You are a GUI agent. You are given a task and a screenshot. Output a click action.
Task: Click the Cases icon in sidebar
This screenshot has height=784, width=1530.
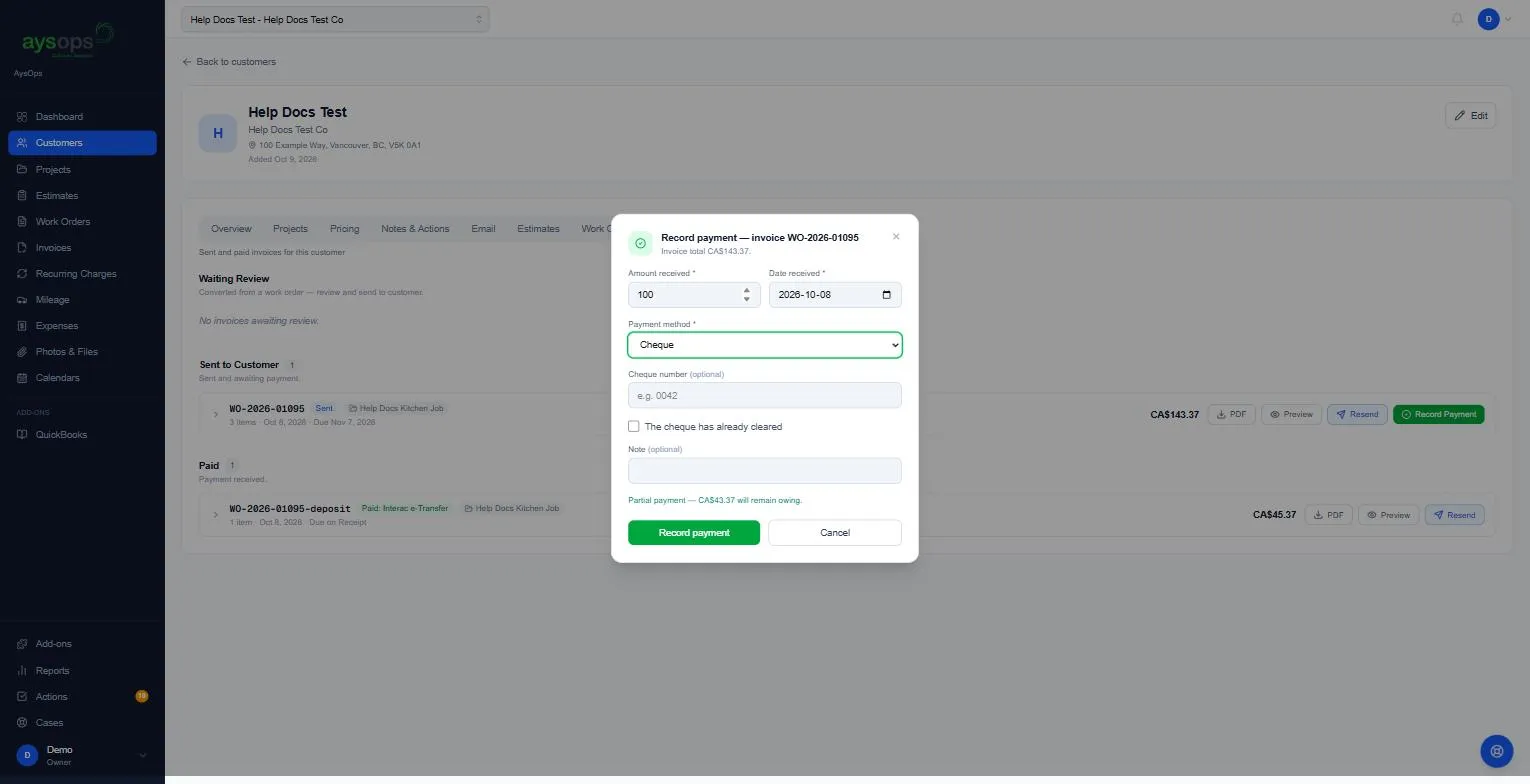click(22, 723)
